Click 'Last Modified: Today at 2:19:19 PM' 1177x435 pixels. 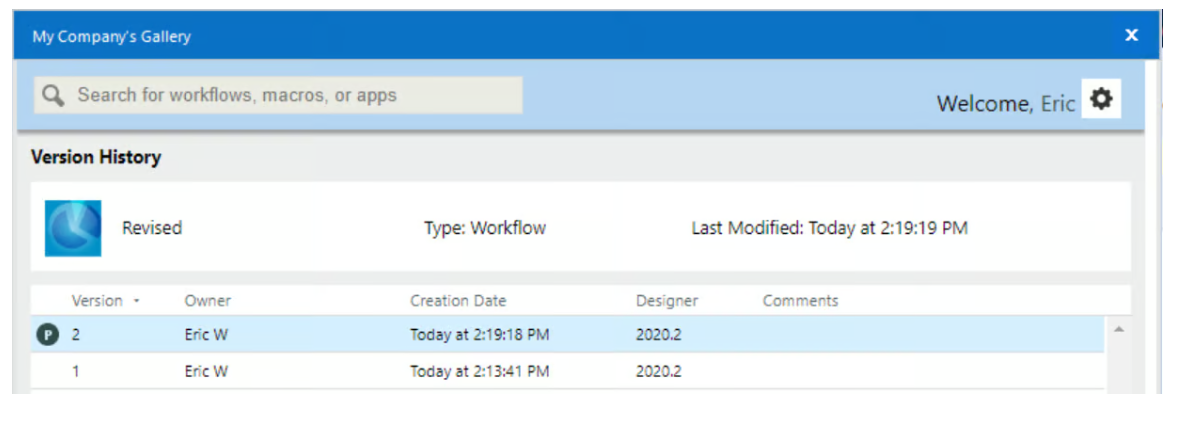click(x=829, y=228)
